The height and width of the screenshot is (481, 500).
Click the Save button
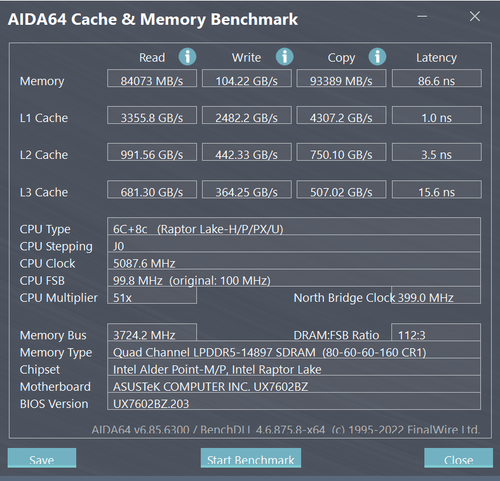[42, 458]
